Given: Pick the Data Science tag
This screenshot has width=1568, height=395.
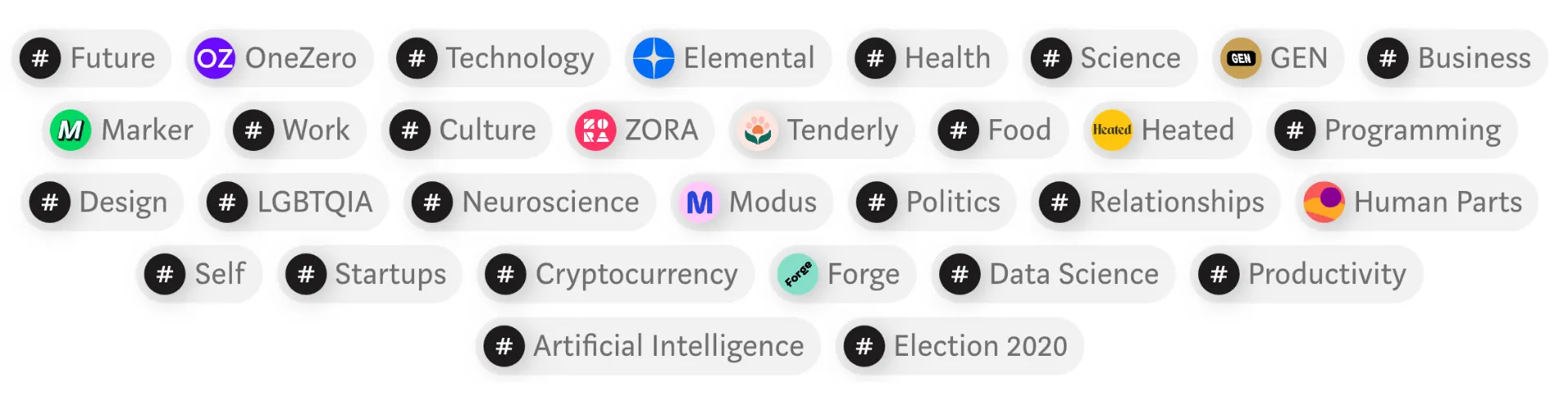Looking at the screenshot, I should click(x=1073, y=274).
